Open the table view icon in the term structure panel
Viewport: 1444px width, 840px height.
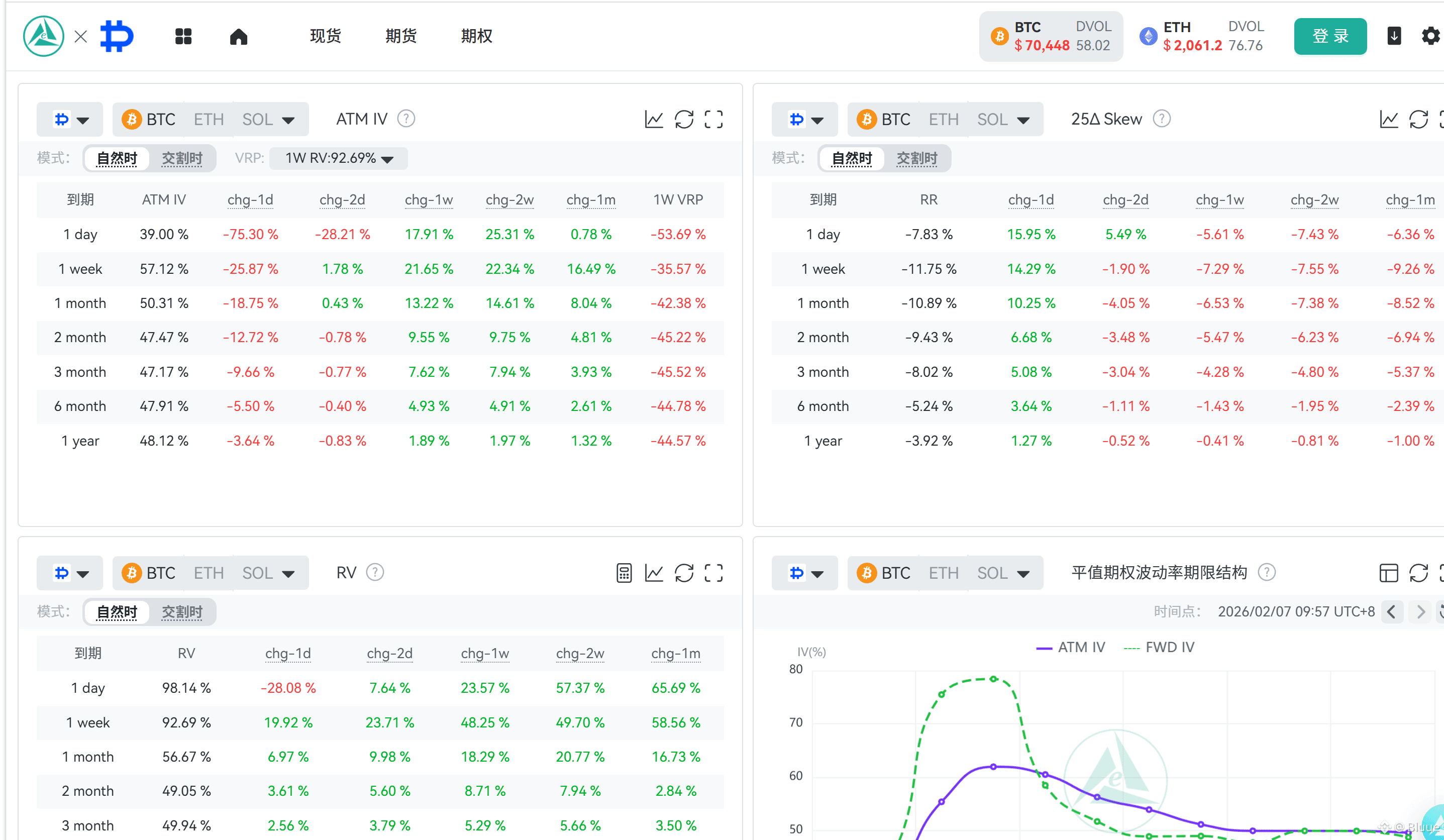(1388, 573)
